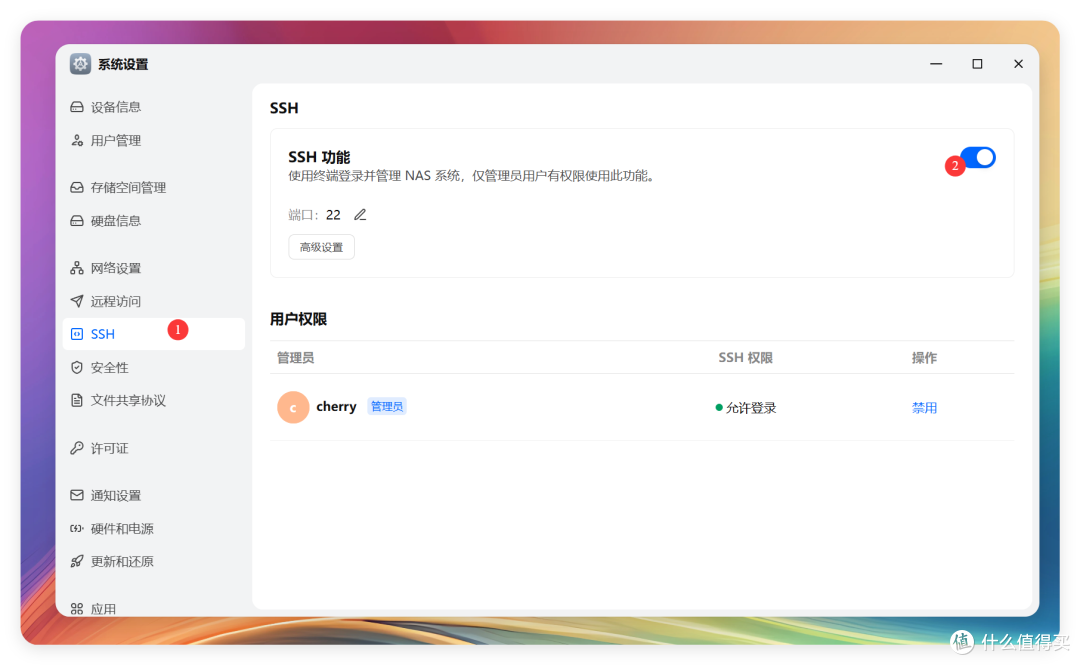This screenshot has width=1080, height=665.
Task: Click the SSH terminal icon in sidebar
Action: [x=76, y=334]
